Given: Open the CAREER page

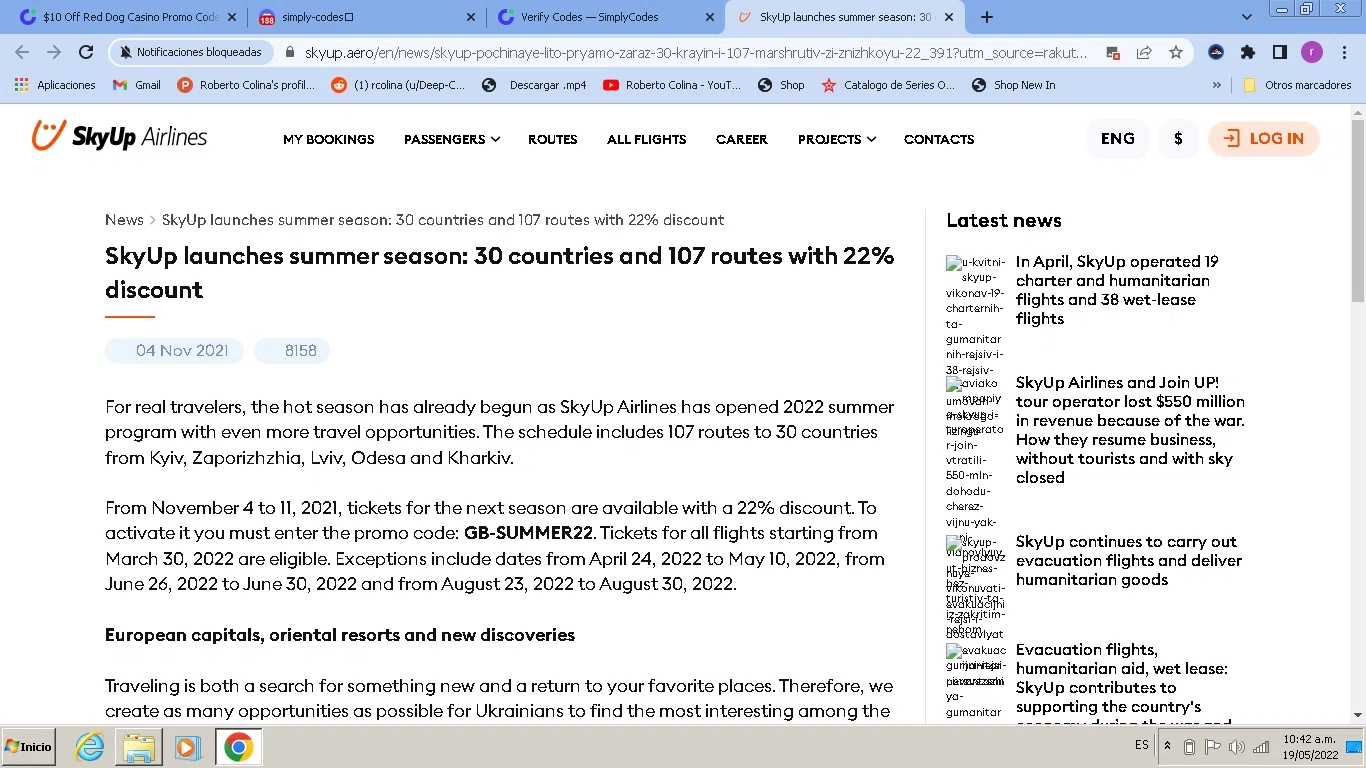Looking at the screenshot, I should [741, 139].
